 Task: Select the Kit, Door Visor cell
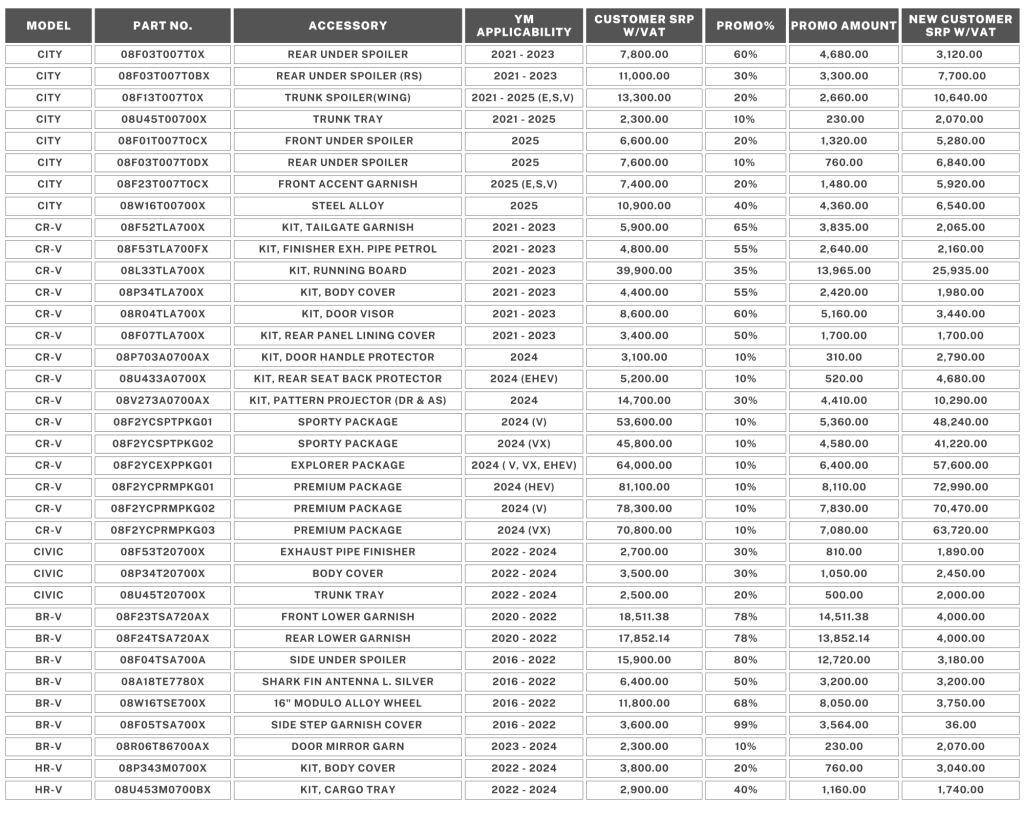[x=348, y=314]
